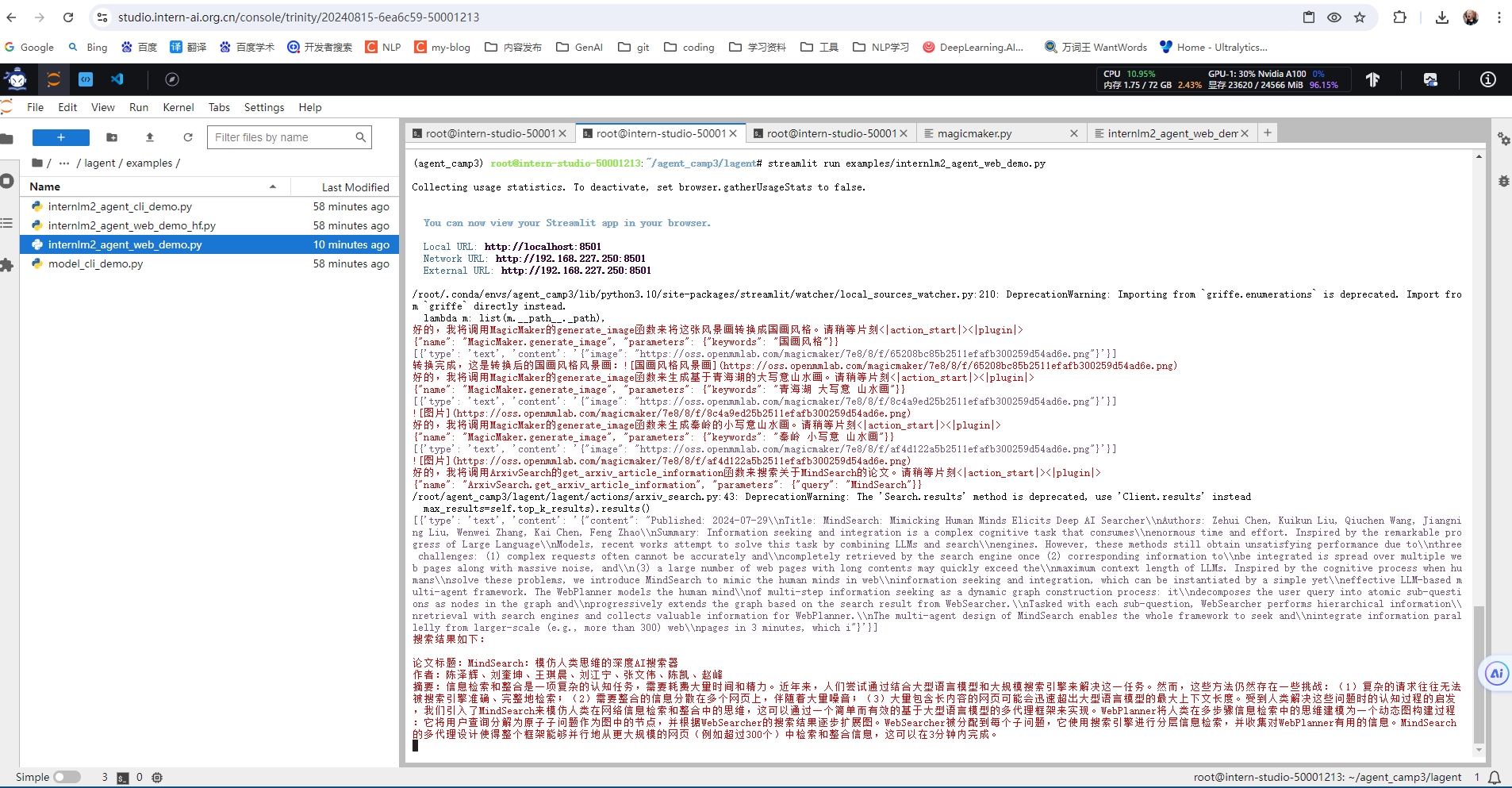The width and height of the screenshot is (1512, 788).
Task: Click the compass explore icon in top bar
Action: click(172, 79)
